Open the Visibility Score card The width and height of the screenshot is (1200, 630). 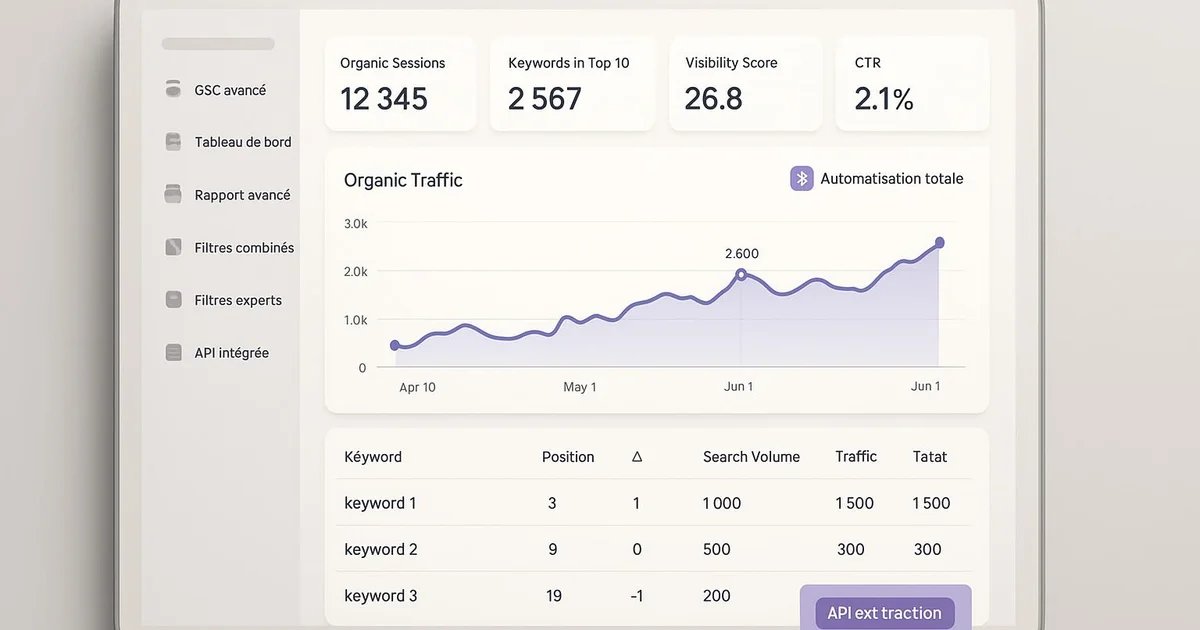745,84
